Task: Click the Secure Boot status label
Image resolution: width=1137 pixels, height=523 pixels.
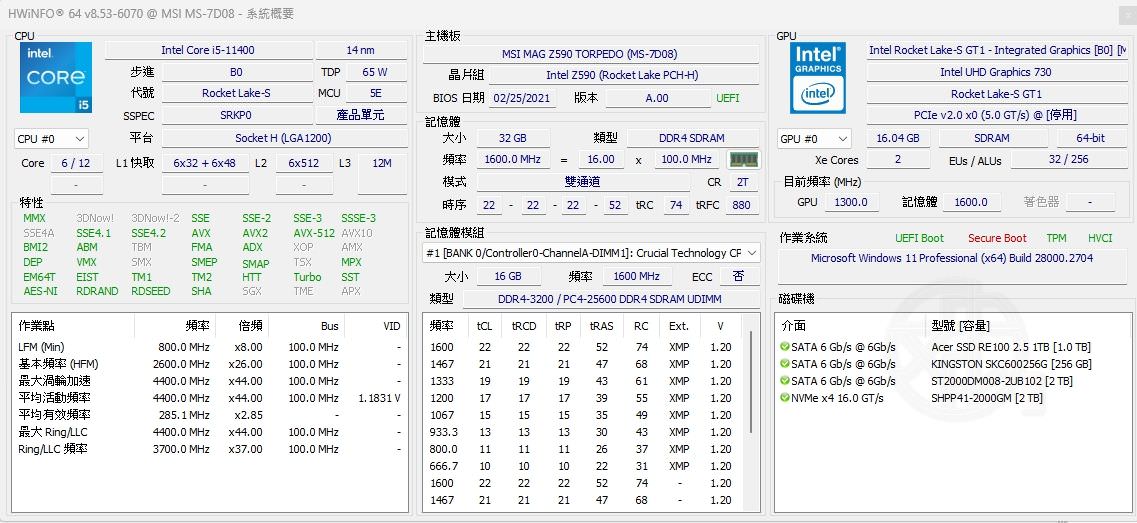Action: click(997, 238)
